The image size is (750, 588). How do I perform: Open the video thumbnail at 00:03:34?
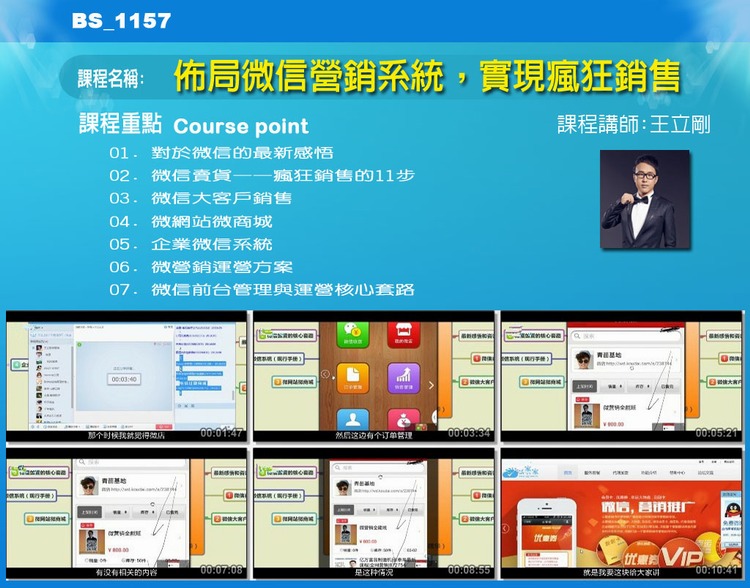pos(373,375)
